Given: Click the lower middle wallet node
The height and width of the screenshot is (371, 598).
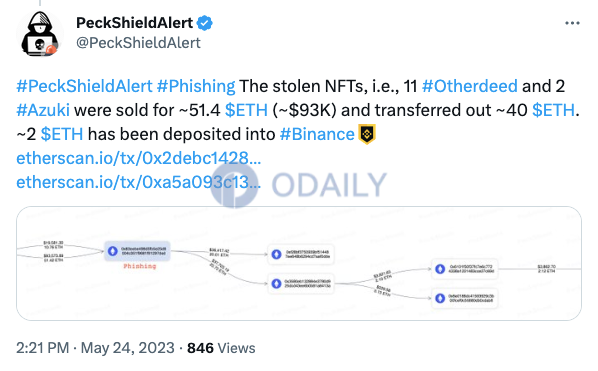Looking at the screenshot, I should [301, 283].
